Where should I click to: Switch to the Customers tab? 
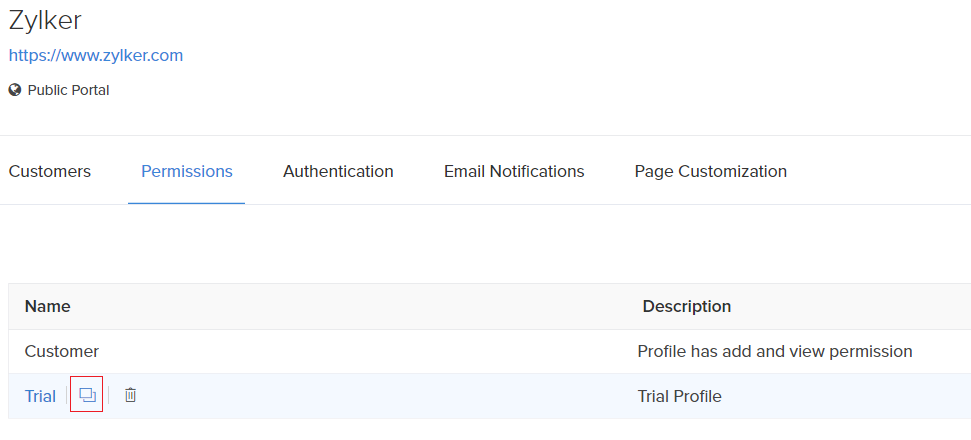pos(50,171)
